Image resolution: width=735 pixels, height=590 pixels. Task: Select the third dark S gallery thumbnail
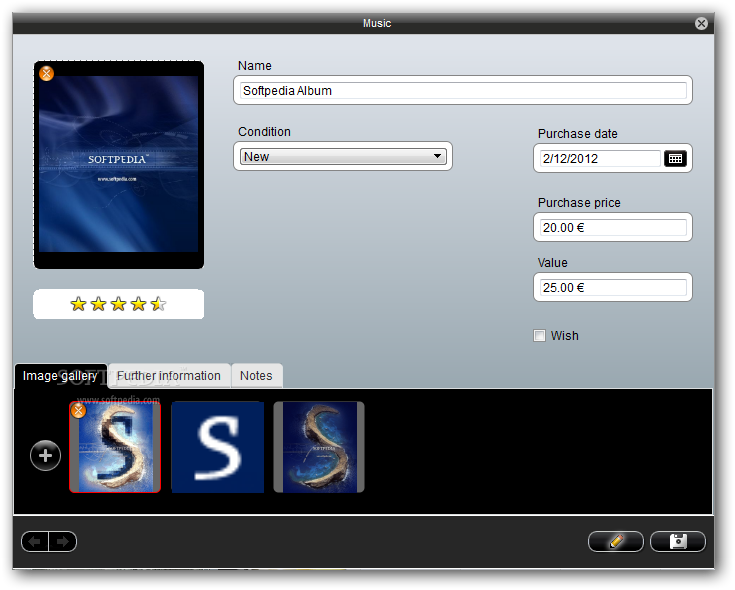point(319,447)
